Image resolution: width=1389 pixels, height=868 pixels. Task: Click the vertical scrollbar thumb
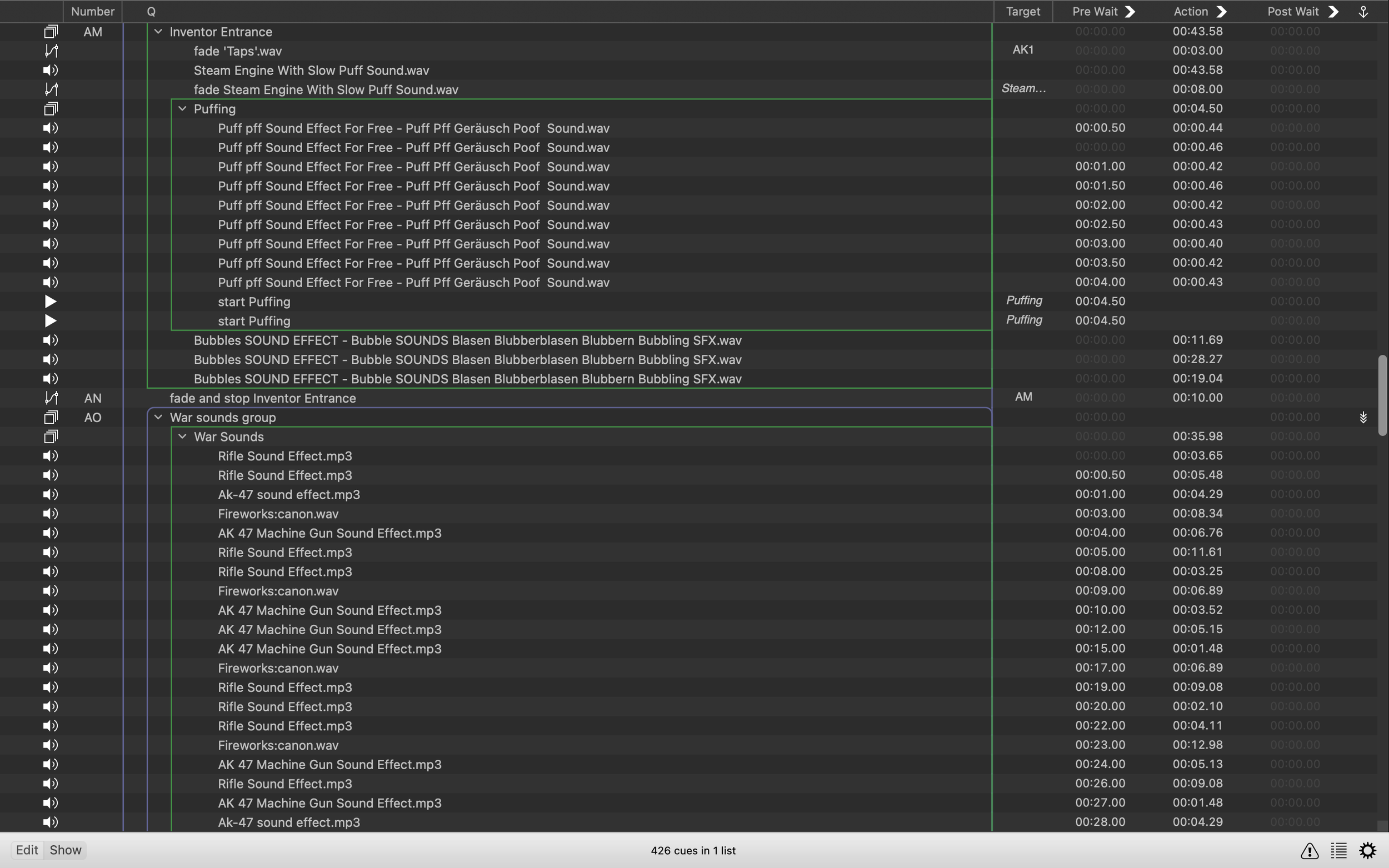[x=1382, y=395]
